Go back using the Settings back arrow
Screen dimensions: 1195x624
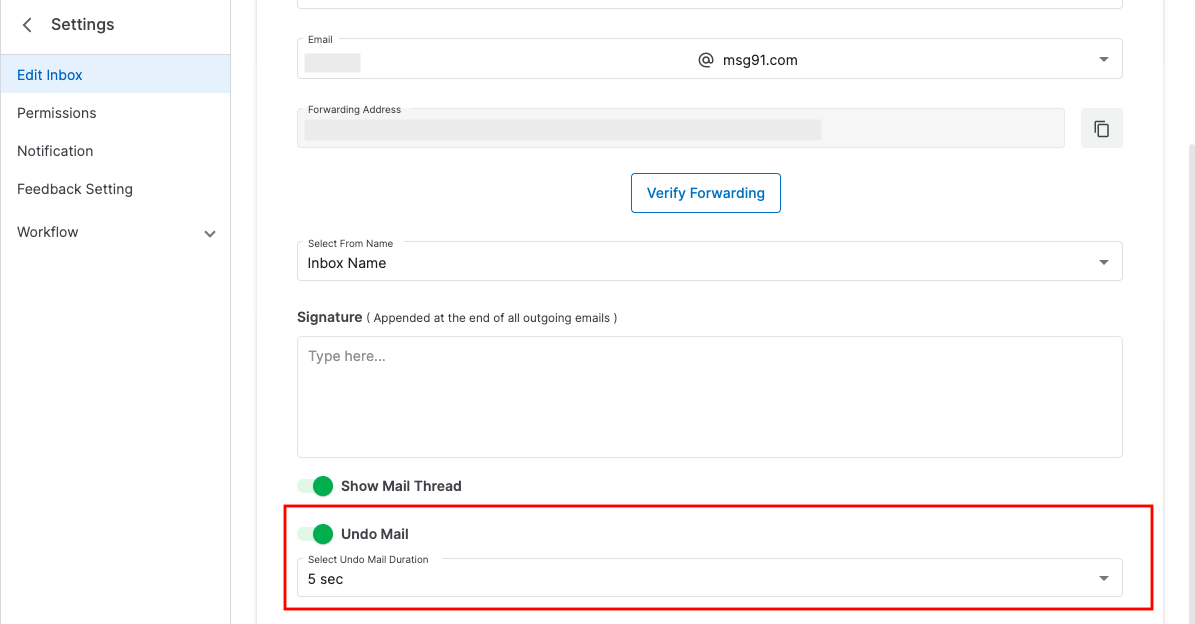27,25
